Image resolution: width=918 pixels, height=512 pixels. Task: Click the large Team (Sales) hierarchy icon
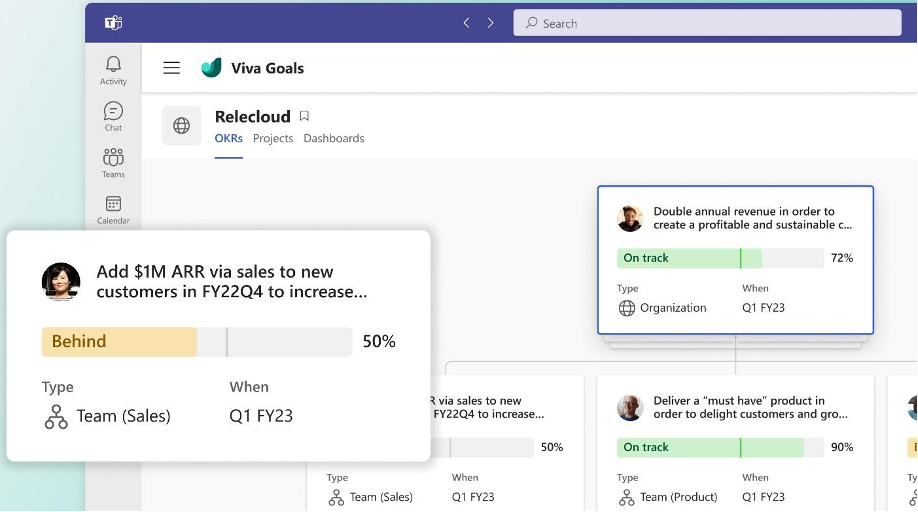[x=56, y=417]
